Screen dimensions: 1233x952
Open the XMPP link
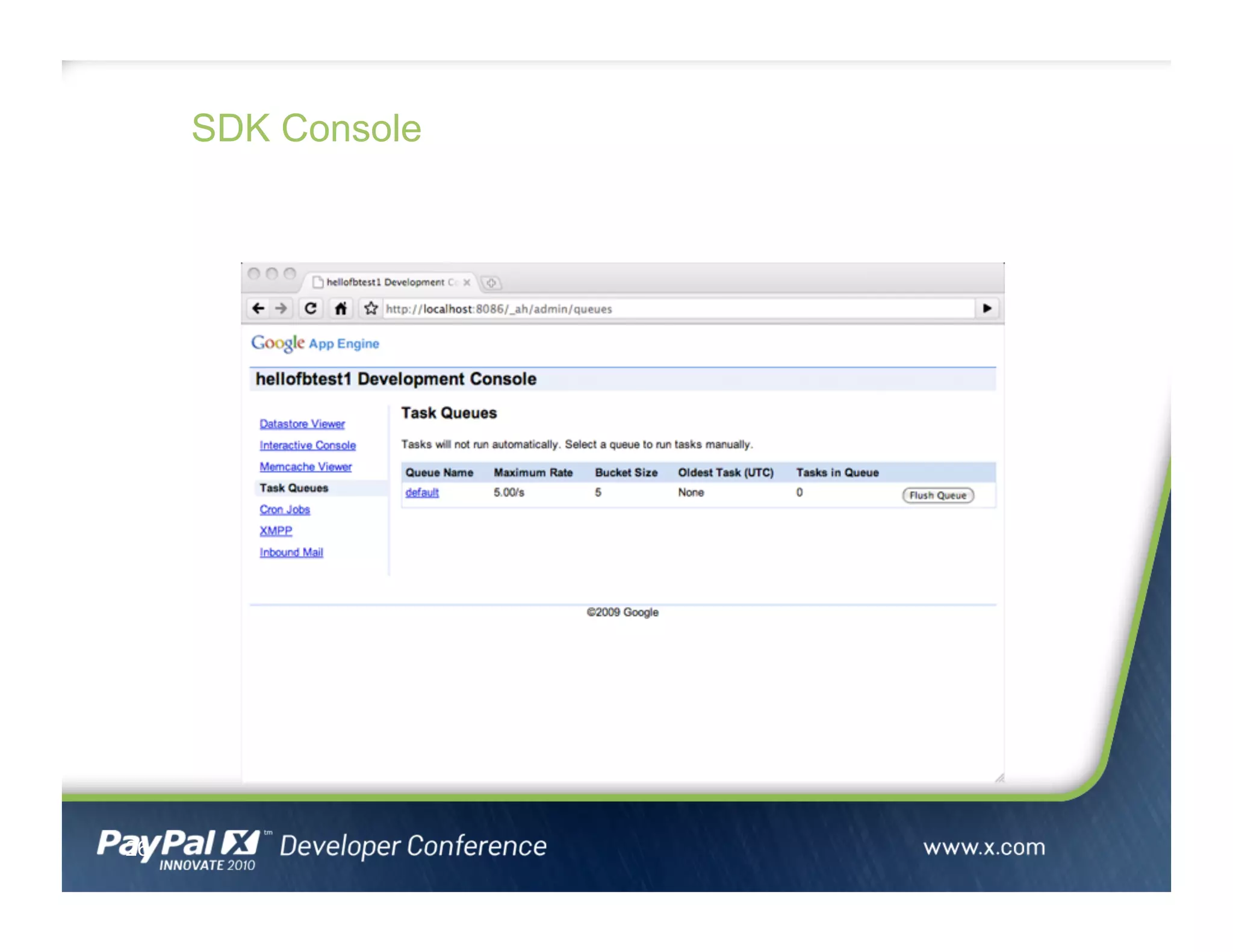pos(276,531)
